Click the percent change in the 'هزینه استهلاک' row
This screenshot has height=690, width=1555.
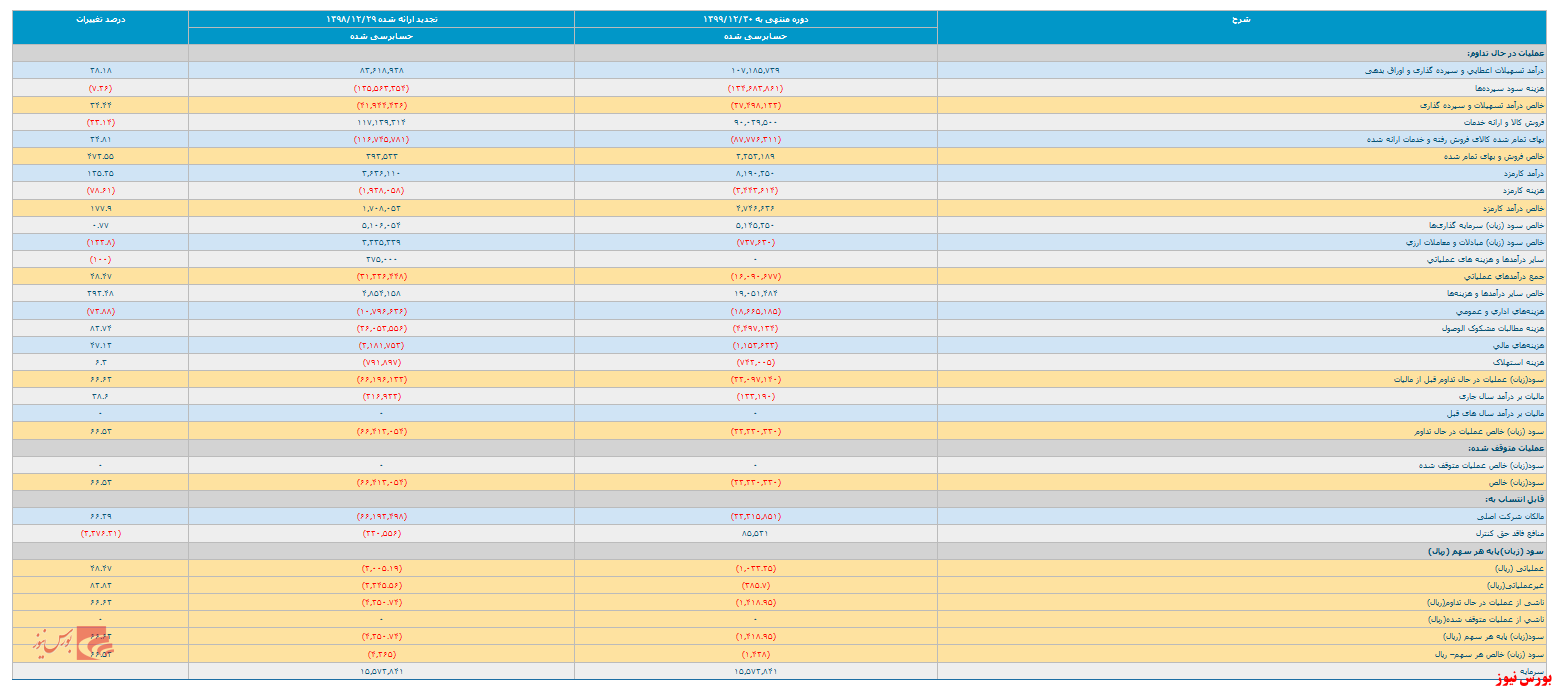[x=100, y=362]
